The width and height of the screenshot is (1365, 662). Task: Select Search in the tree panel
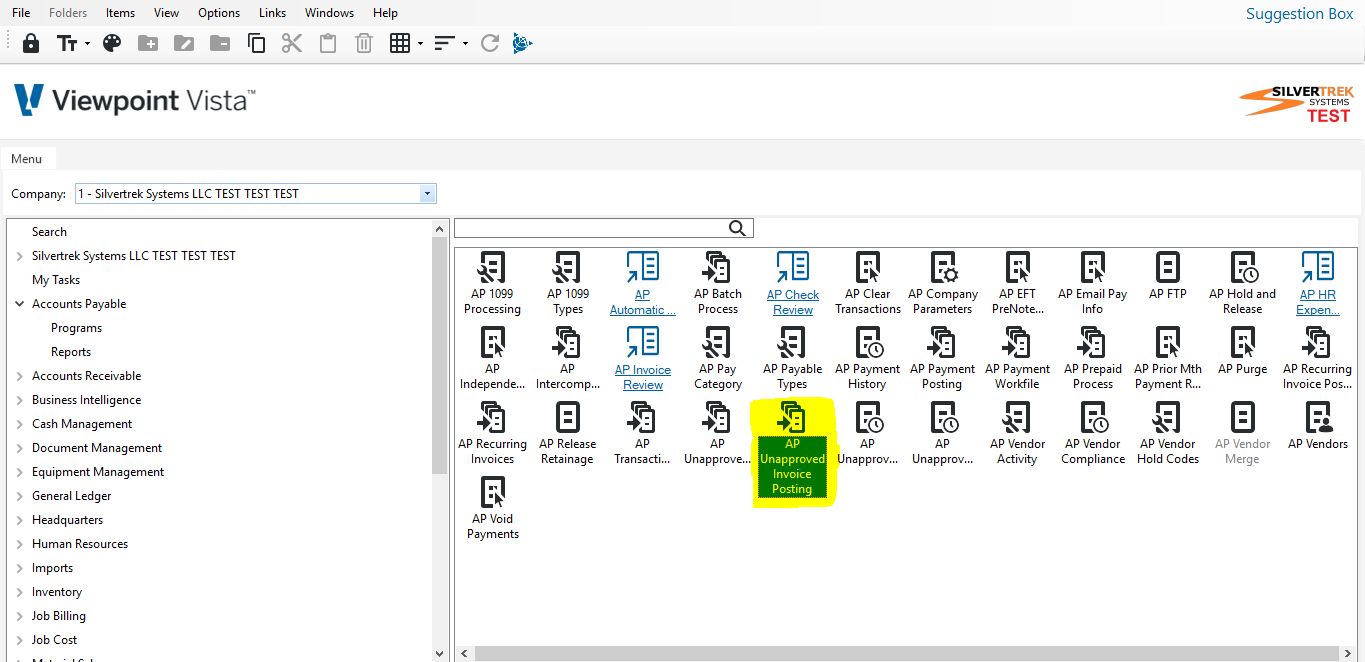point(49,232)
